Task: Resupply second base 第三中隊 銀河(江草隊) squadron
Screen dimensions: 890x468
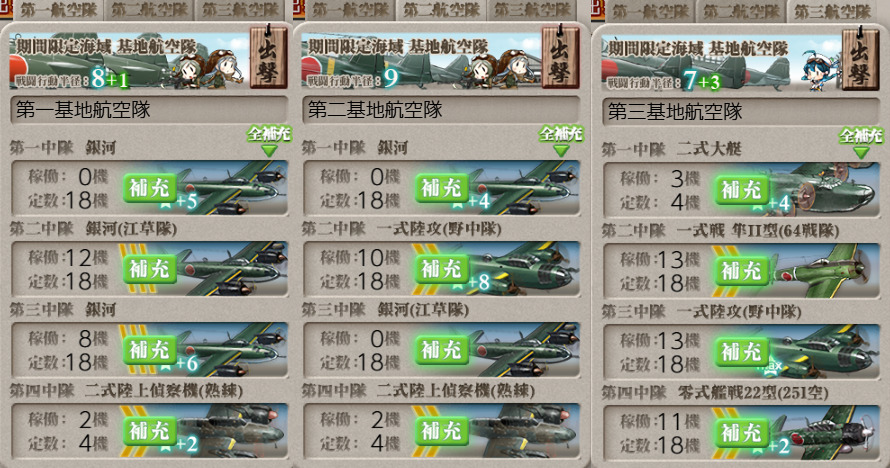Action: coord(442,349)
